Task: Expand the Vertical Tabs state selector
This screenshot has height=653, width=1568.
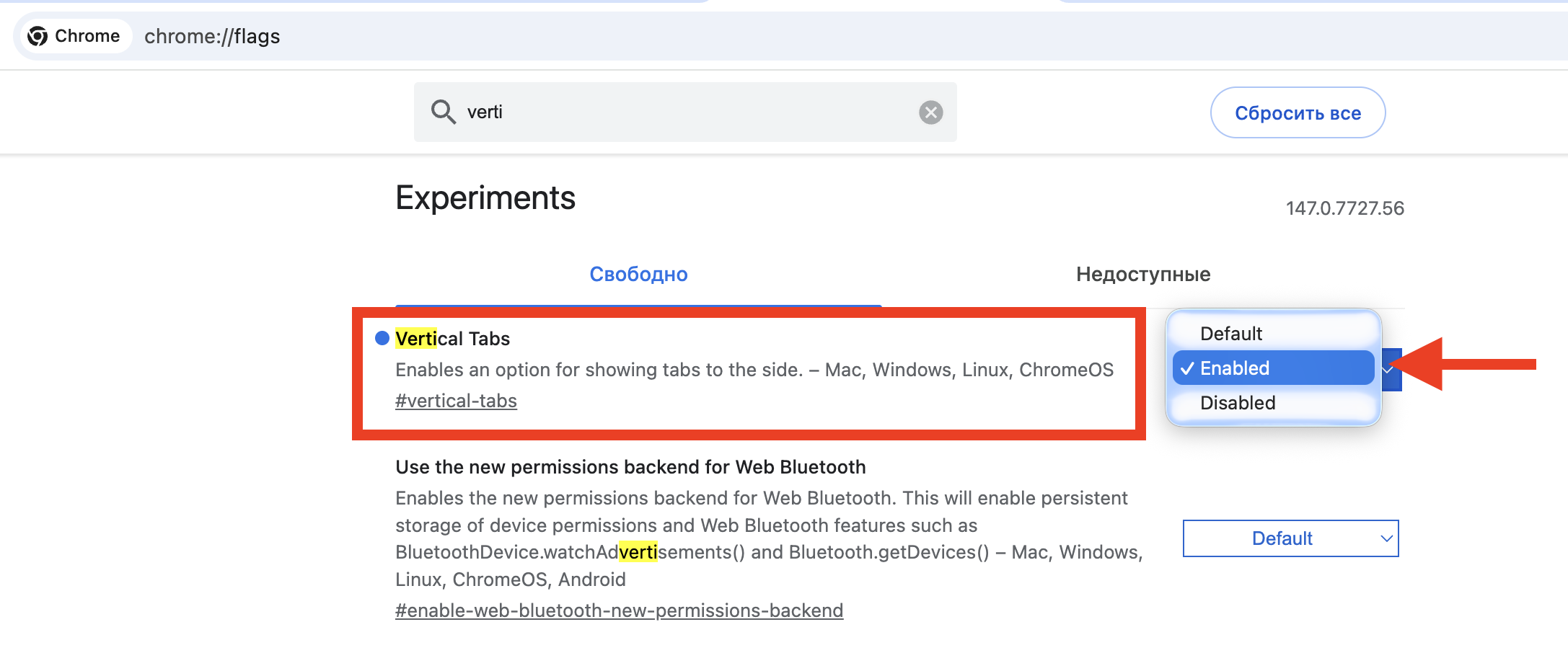Action: click(1388, 368)
